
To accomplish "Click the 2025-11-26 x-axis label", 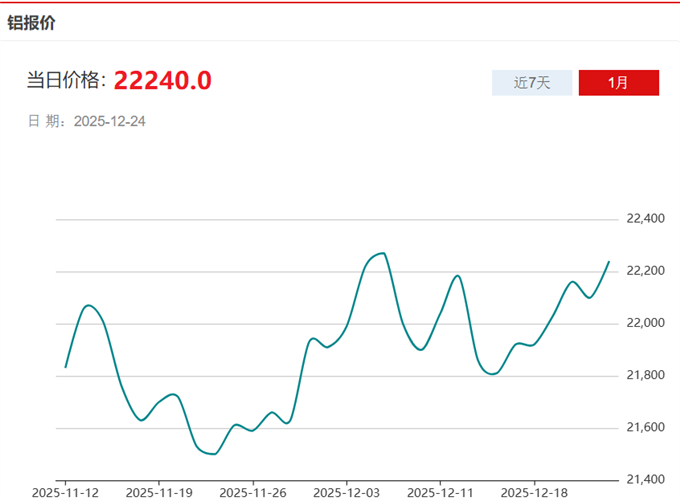I will pyautogui.click(x=253, y=493).
